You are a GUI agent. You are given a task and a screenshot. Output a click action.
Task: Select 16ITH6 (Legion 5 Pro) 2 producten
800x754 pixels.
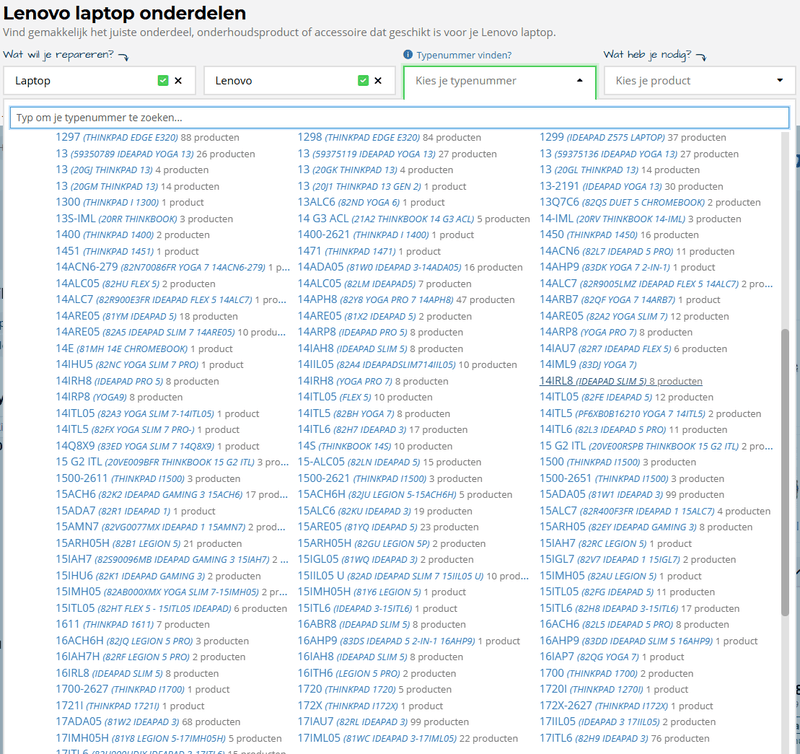[x=377, y=673]
